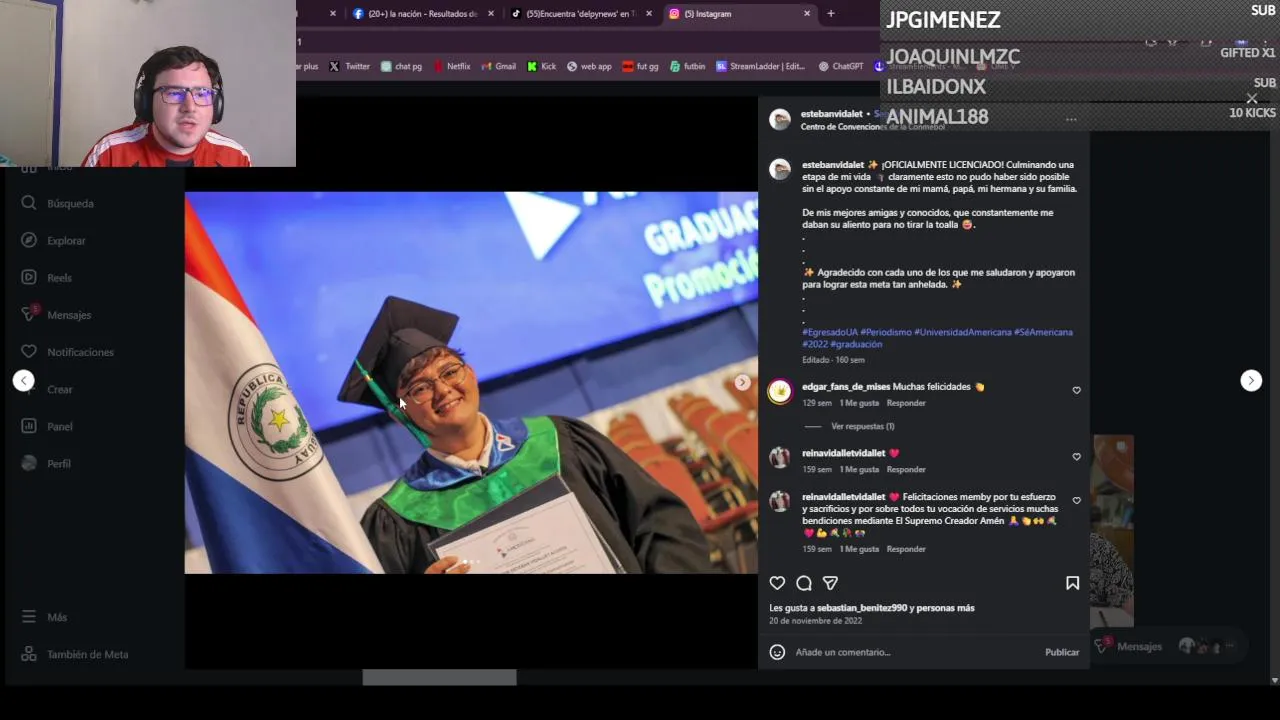Click the Reels clapper icon
The image size is (1280, 720).
tap(29, 277)
